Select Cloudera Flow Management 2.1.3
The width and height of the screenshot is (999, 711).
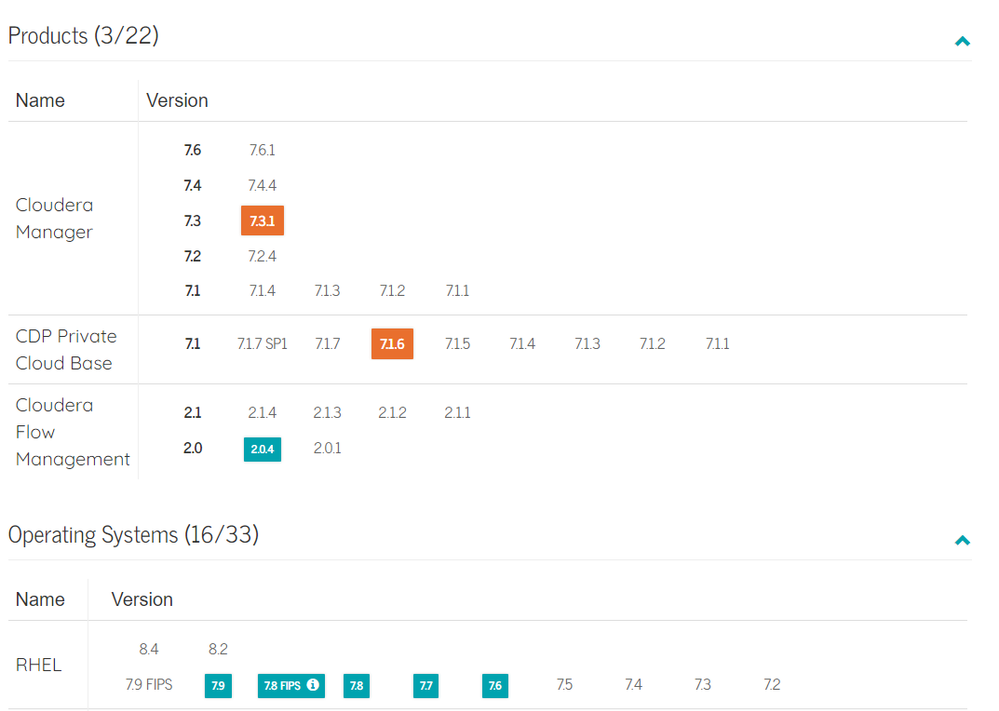[327, 413]
